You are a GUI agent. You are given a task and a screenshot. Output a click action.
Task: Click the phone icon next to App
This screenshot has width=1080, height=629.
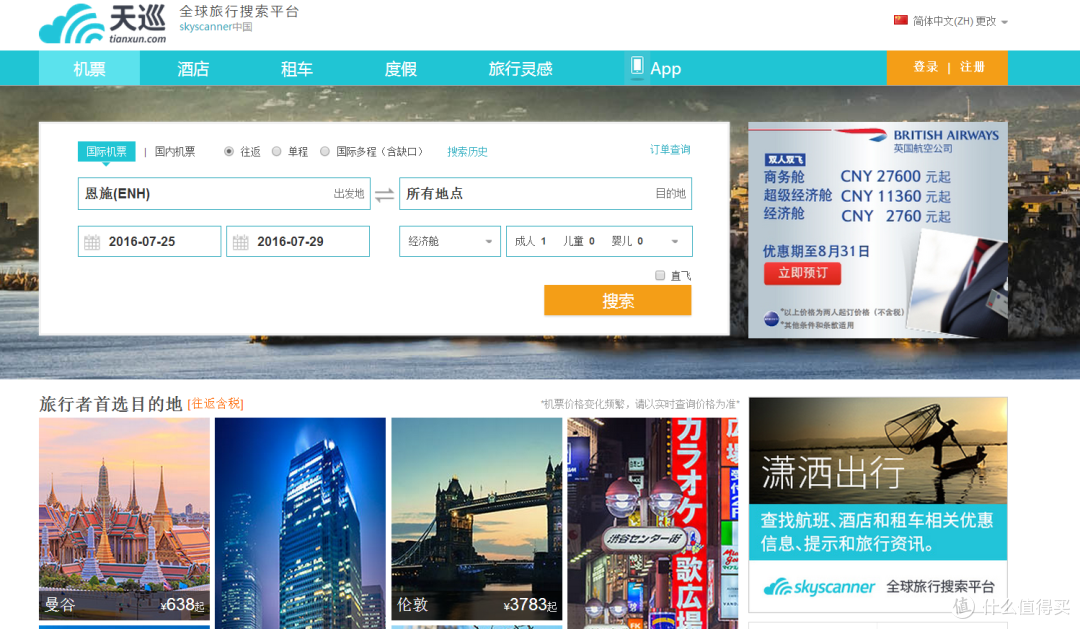coord(637,67)
